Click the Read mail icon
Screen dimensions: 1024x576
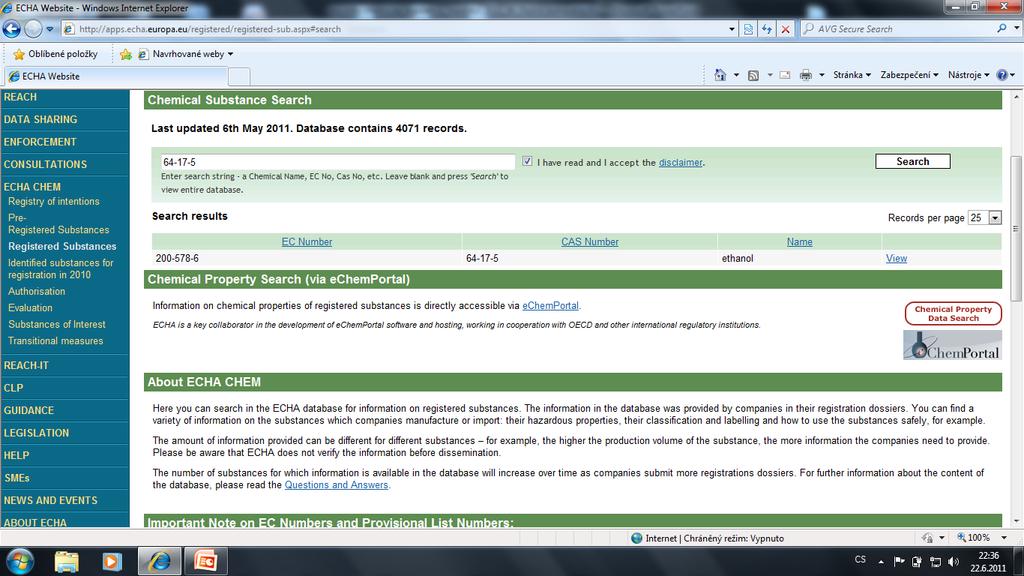[x=785, y=75]
